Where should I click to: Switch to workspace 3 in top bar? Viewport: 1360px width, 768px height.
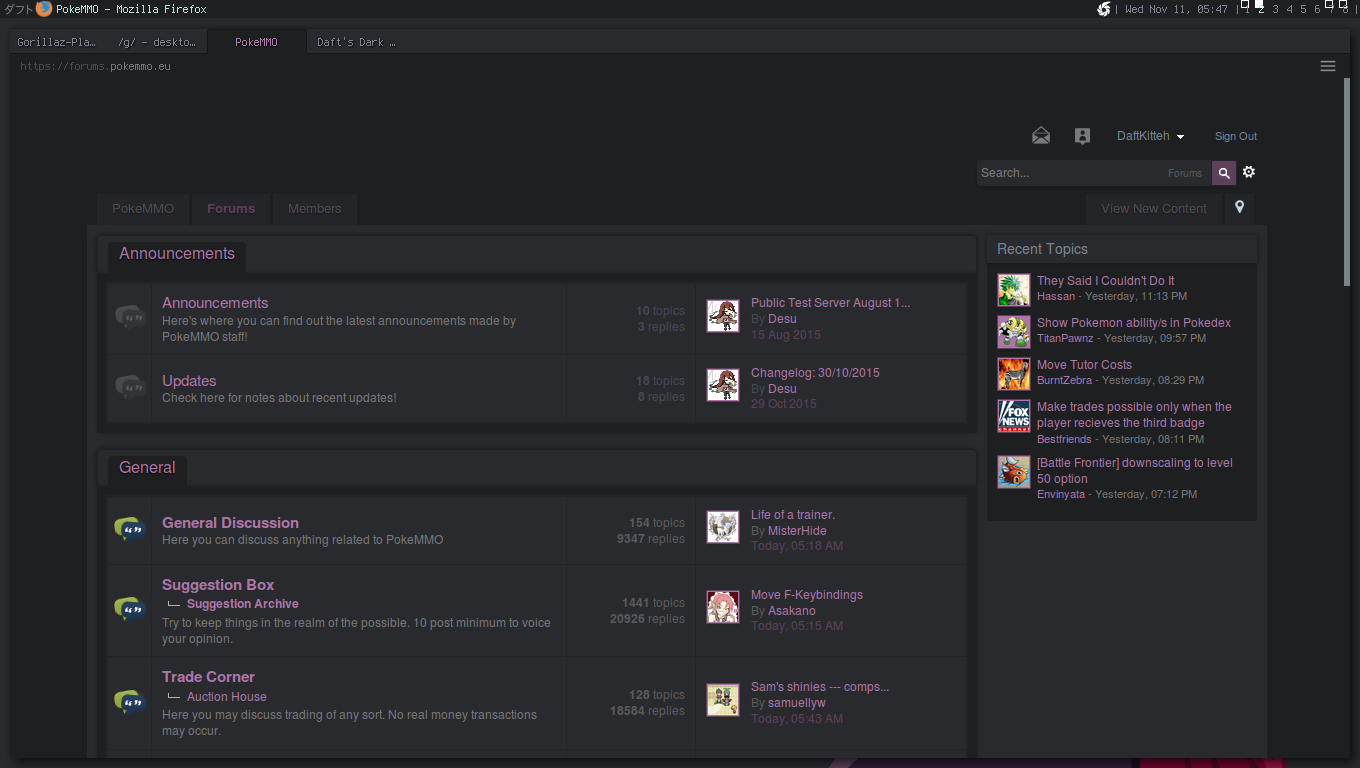pos(1275,9)
